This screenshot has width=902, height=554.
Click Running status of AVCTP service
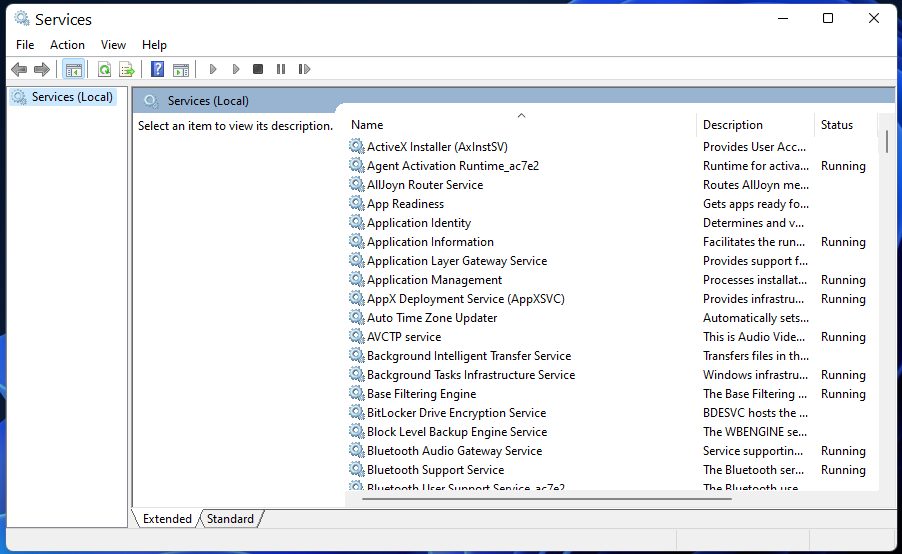pos(843,337)
